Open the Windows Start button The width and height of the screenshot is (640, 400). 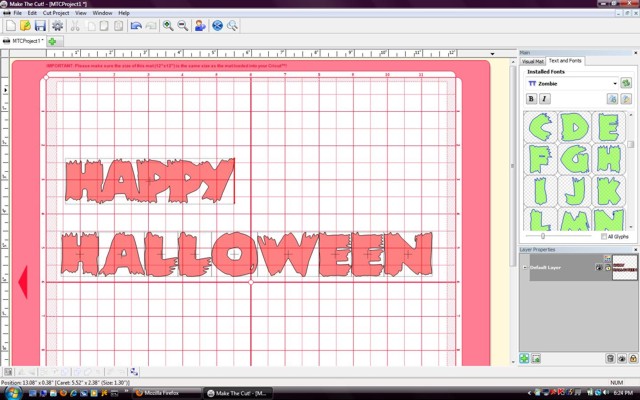point(11,393)
